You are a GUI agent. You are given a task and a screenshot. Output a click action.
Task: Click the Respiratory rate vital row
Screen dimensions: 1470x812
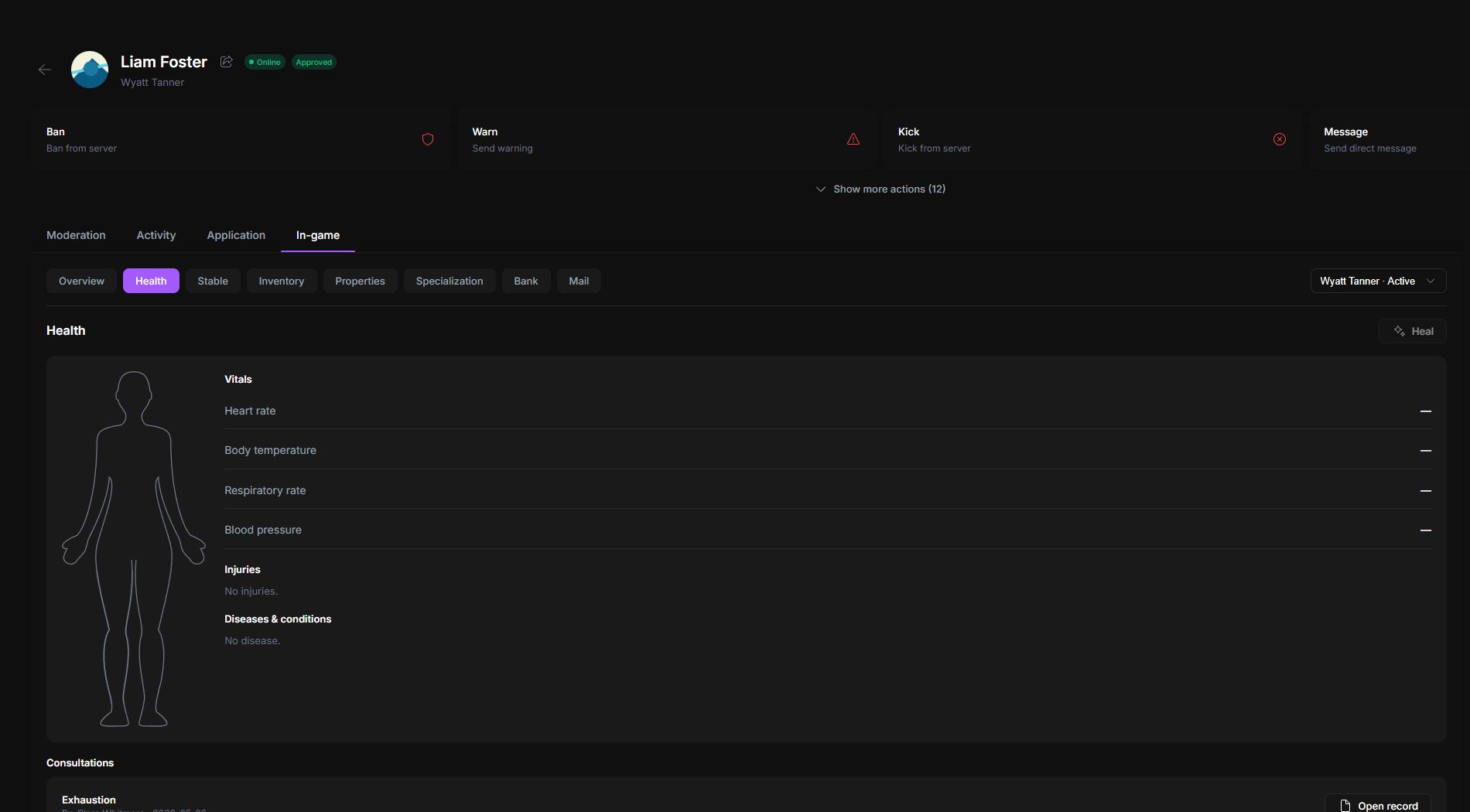point(828,490)
